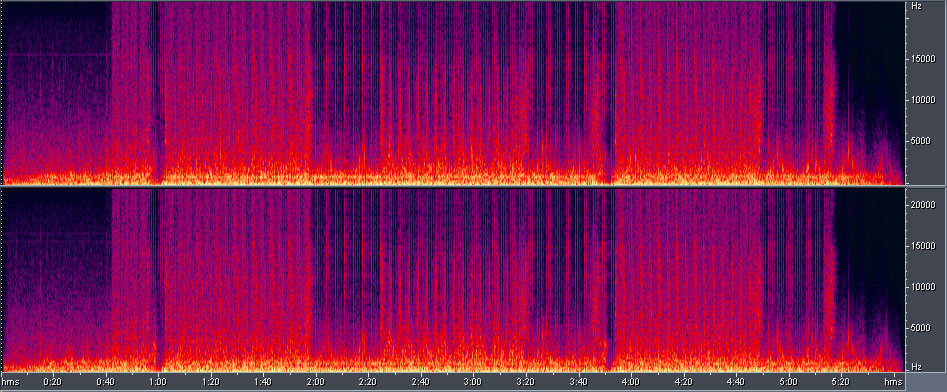Screen dimensions: 947x392
Task: Jump to 4:00 on the time ruler
Action: click(x=631, y=382)
